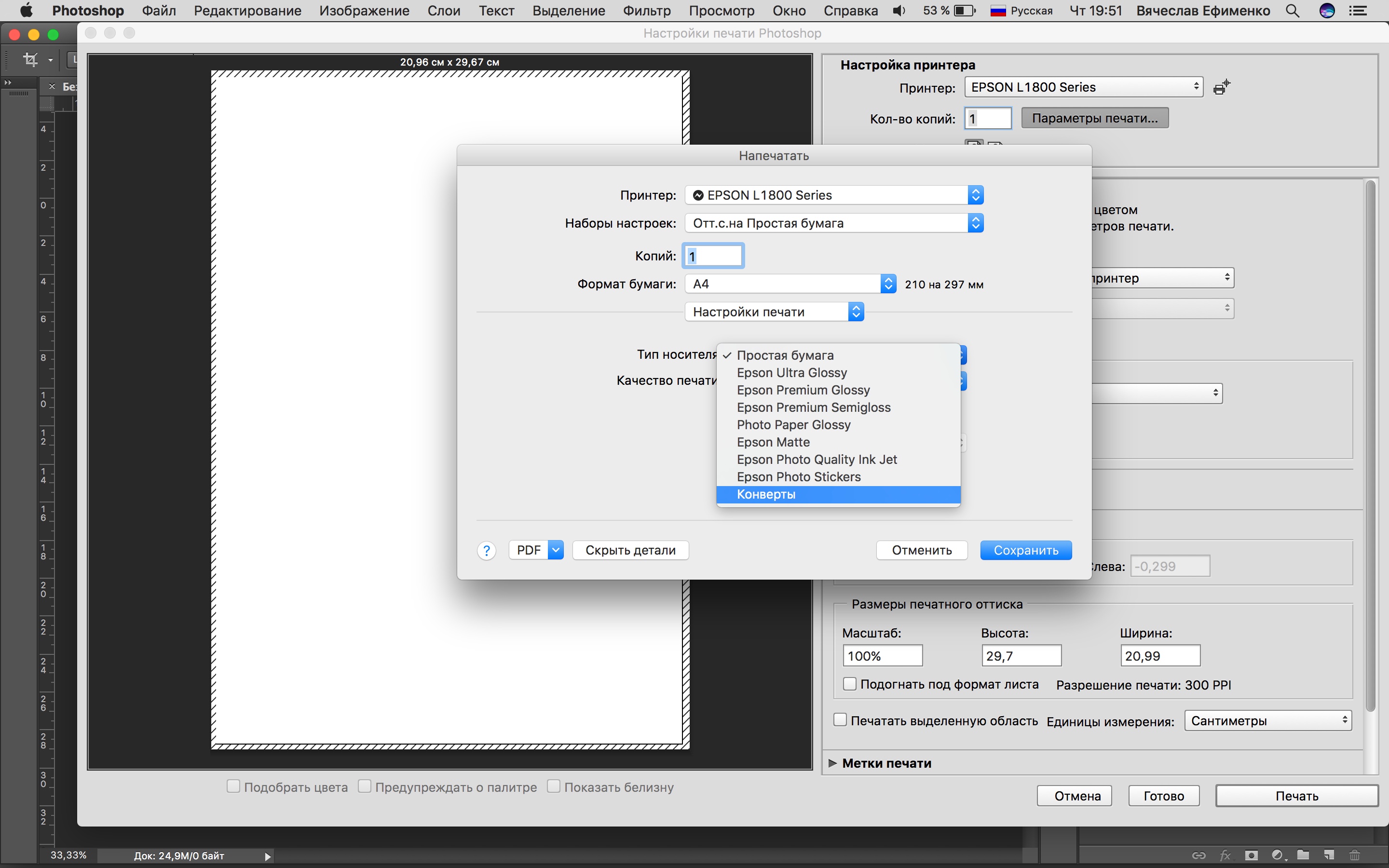Viewport: 1389px width, 868px height.
Task: Click the print settings panel vertical scrollbar
Action: point(1370,446)
